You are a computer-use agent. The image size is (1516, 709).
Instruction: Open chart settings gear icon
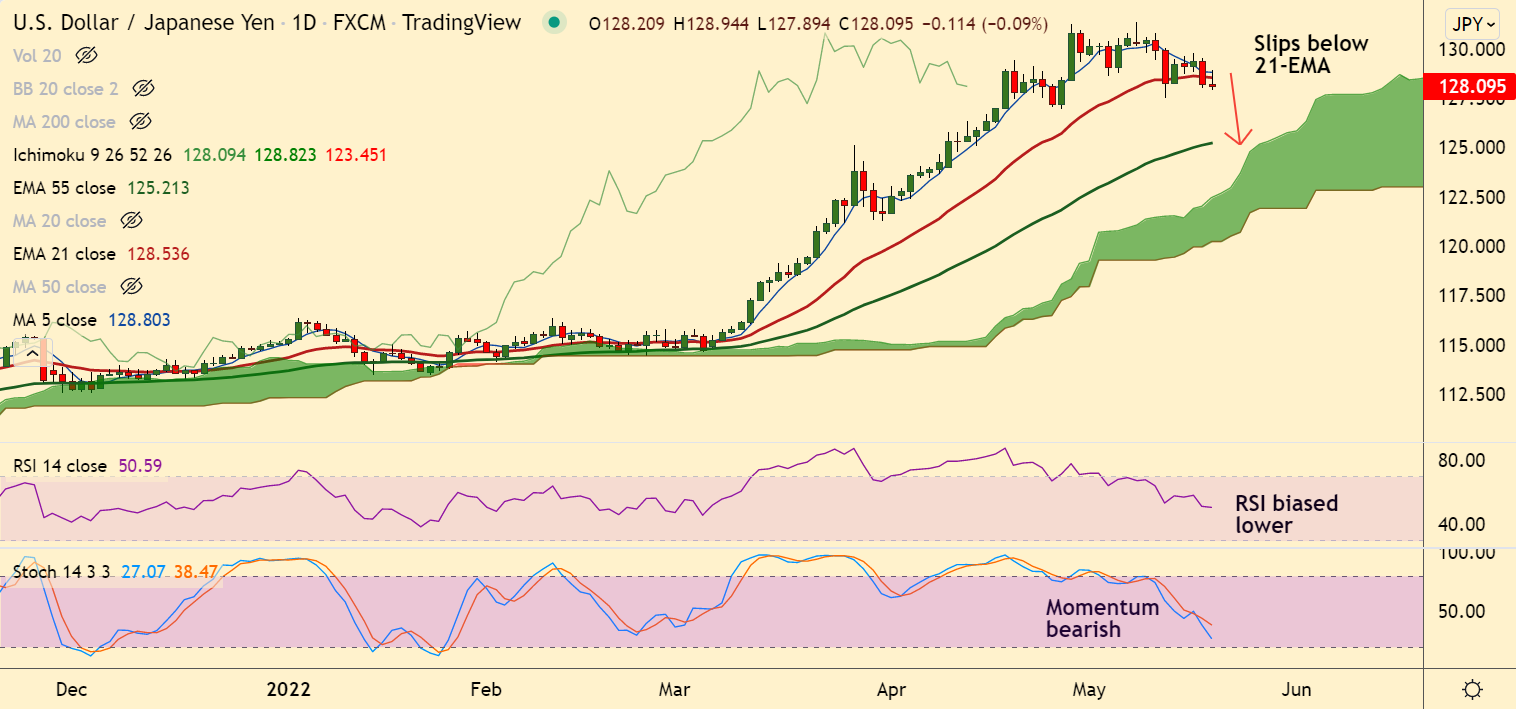(1472, 689)
